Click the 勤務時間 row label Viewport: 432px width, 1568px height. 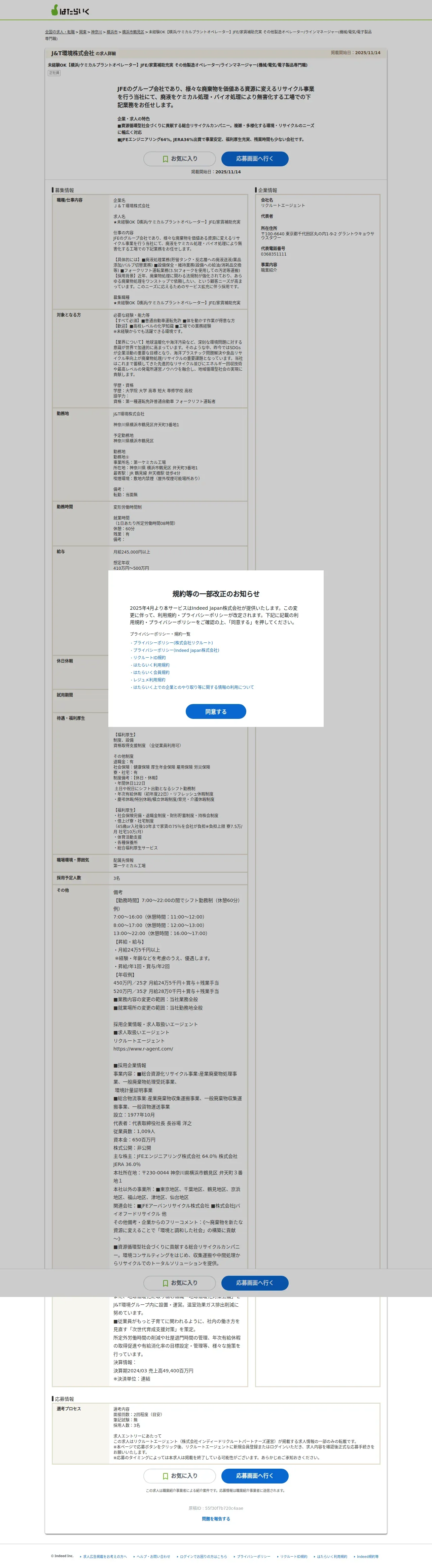(x=65, y=507)
